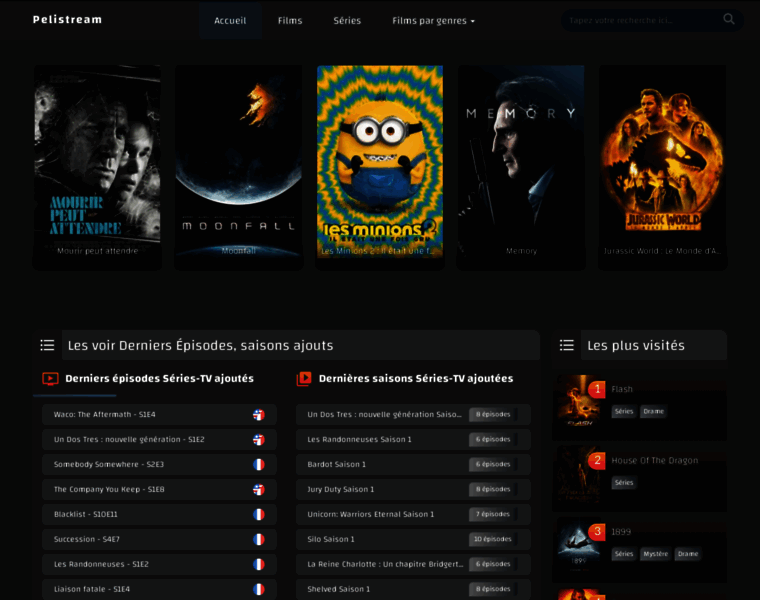
Task: Click the 10 épisodes badge for Silo
Action: [x=492, y=539]
